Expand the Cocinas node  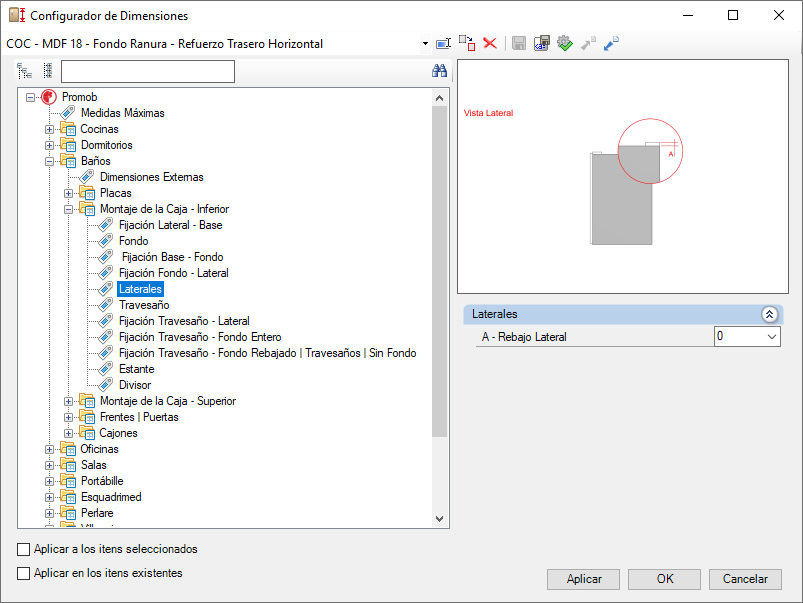[x=49, y=129]
